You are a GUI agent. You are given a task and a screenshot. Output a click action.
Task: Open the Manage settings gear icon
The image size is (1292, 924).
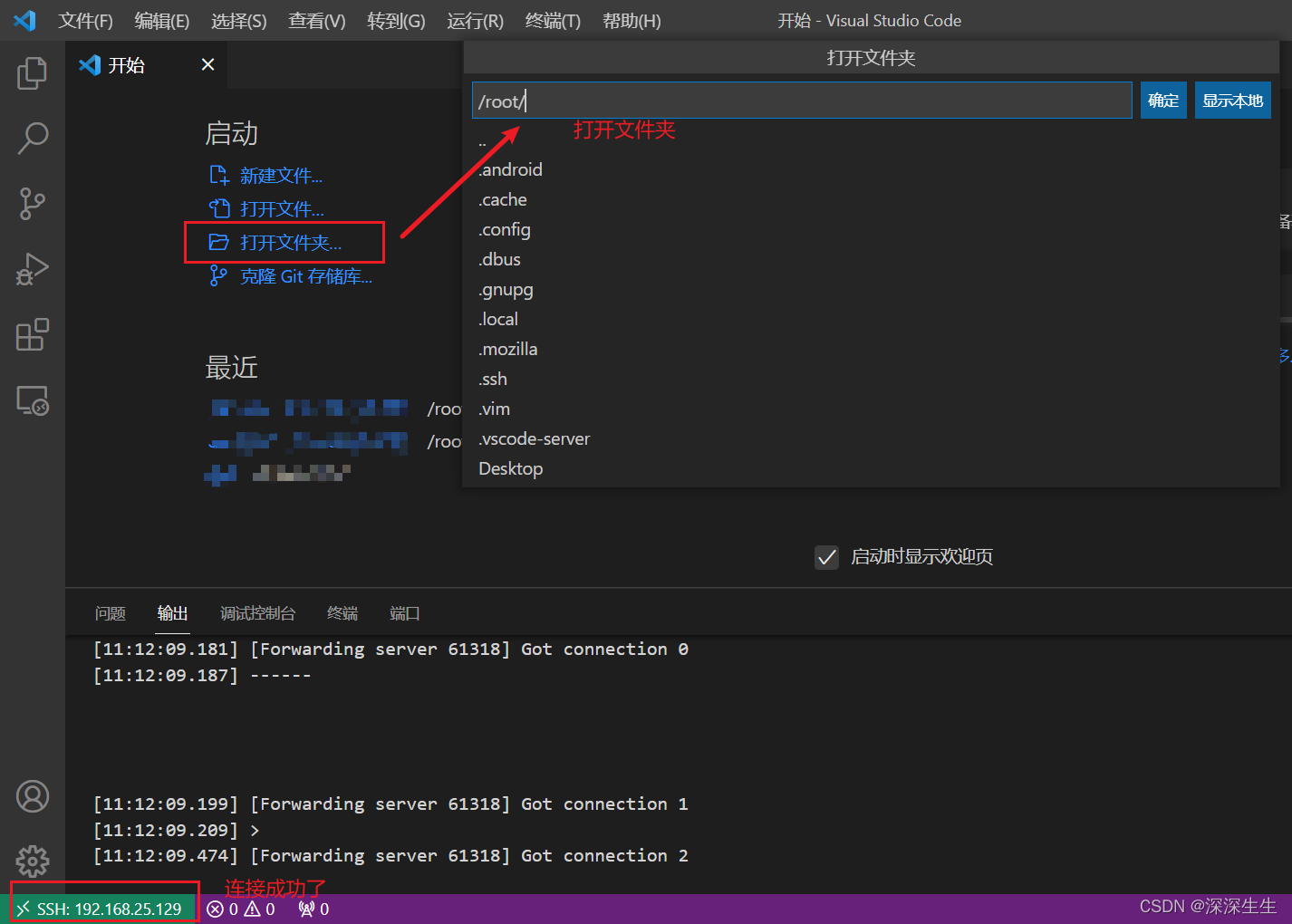click(33, 861)
